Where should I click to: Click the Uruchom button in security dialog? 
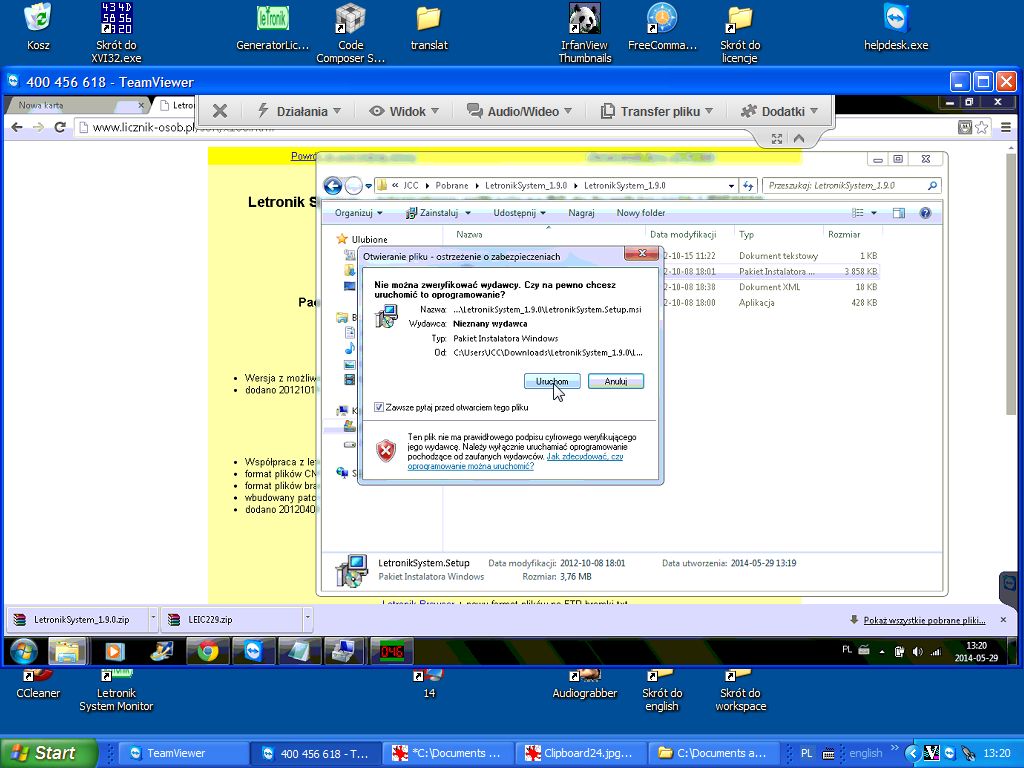tap(551, 381)
